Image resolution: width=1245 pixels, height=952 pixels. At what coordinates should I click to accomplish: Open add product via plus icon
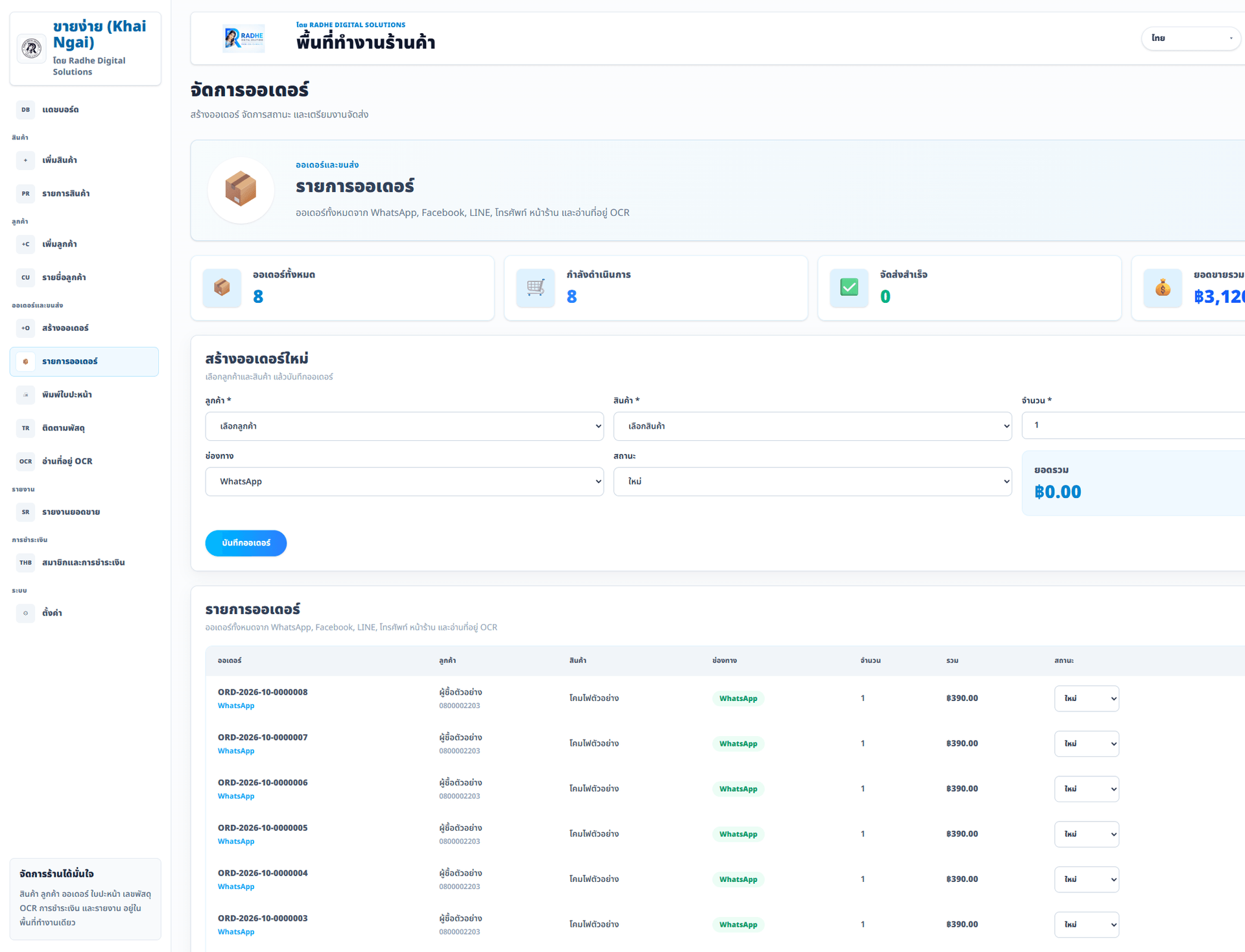click(x=25, y=160)
